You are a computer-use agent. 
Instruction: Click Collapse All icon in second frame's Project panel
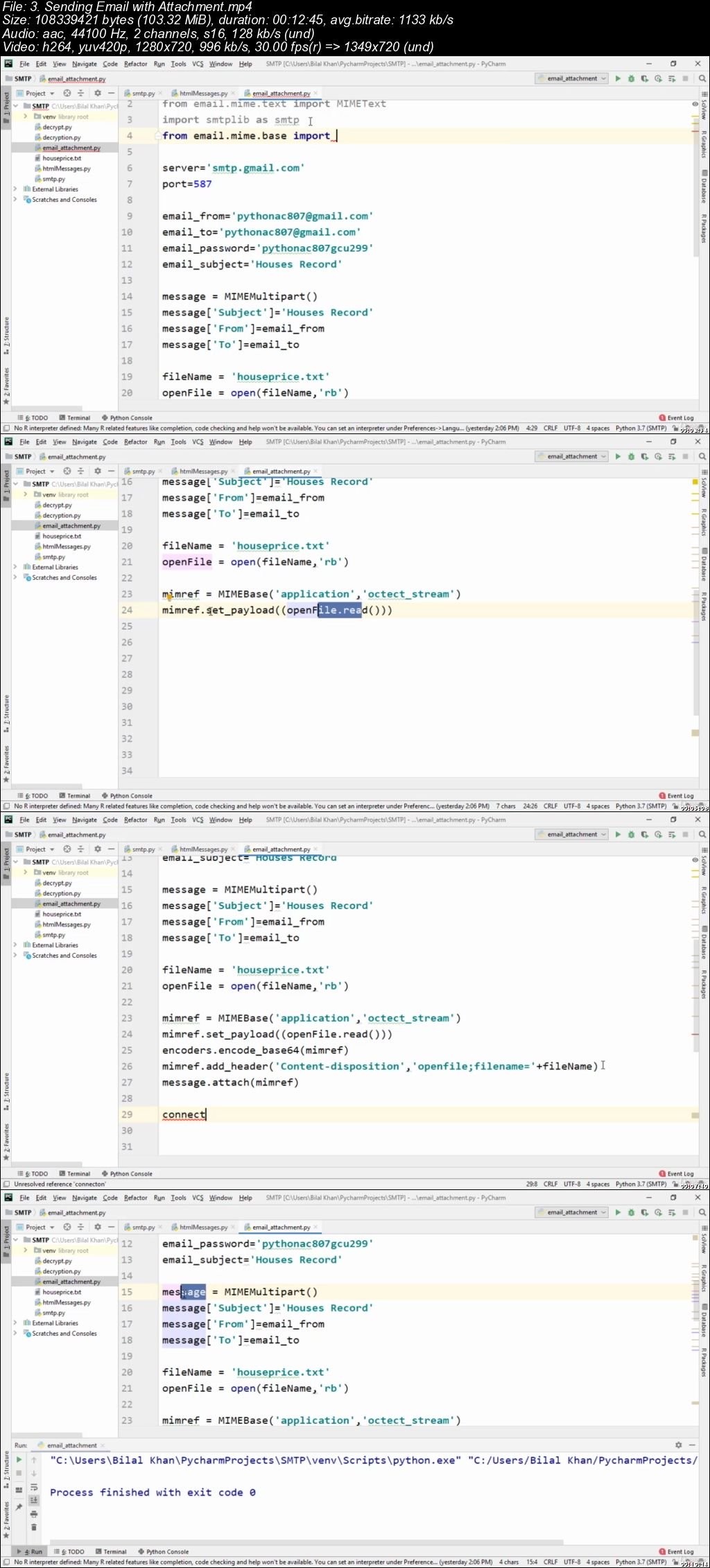[x=80, y=471]
